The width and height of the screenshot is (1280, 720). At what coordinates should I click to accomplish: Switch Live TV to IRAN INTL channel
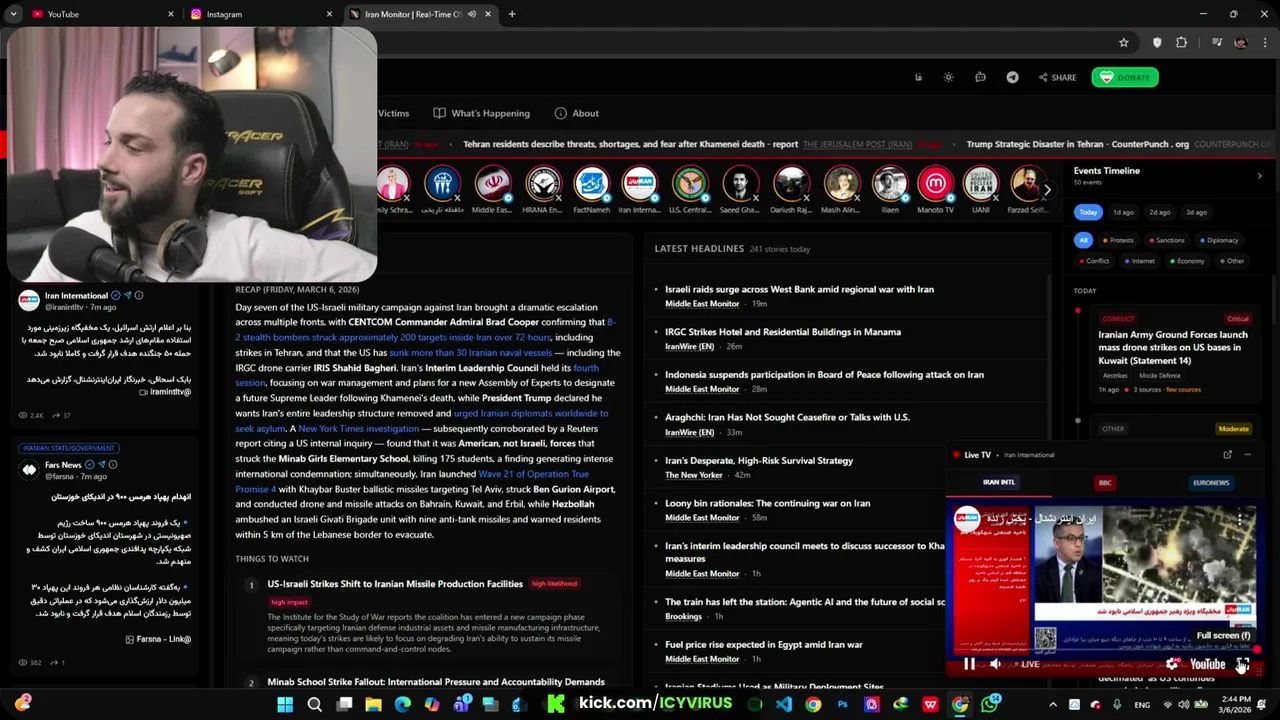coord(998,482)
